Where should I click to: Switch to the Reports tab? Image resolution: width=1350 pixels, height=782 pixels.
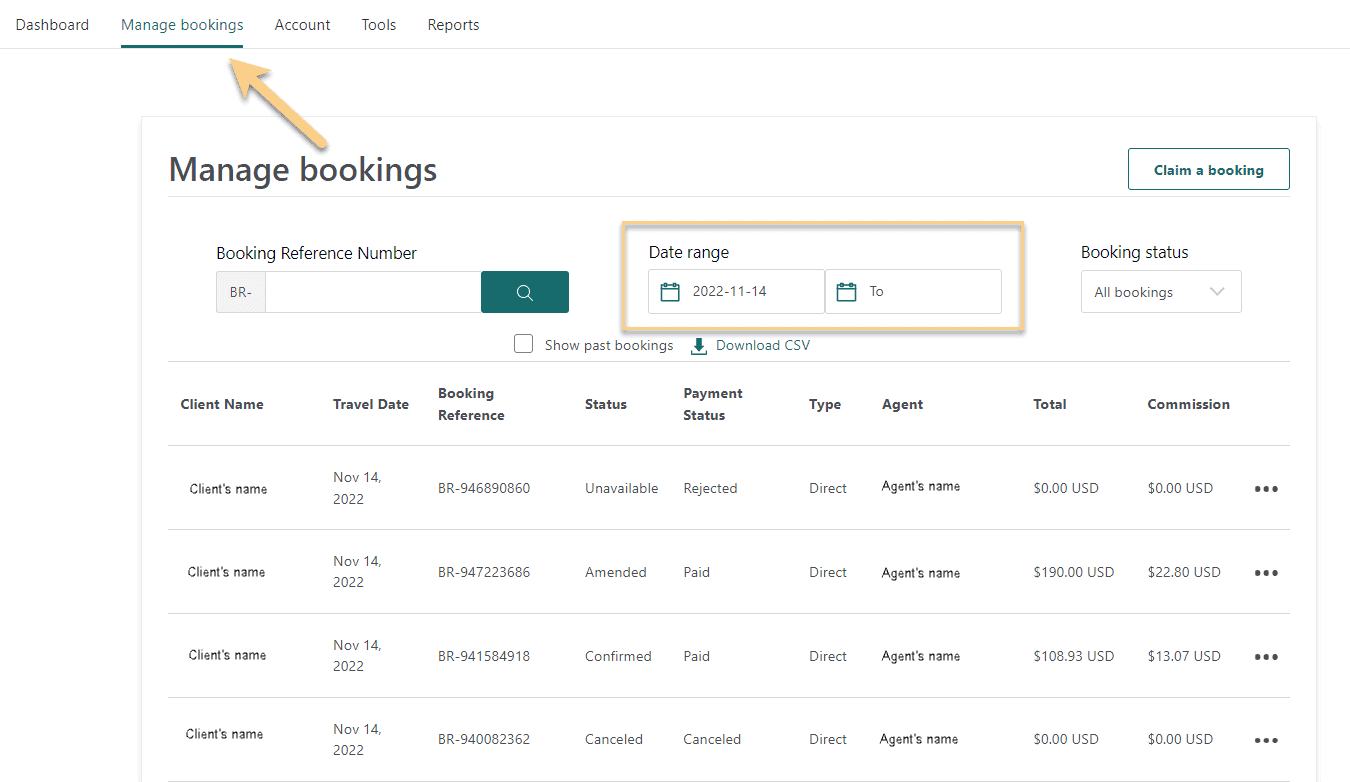pyautogui.click(x=453, y=24)
